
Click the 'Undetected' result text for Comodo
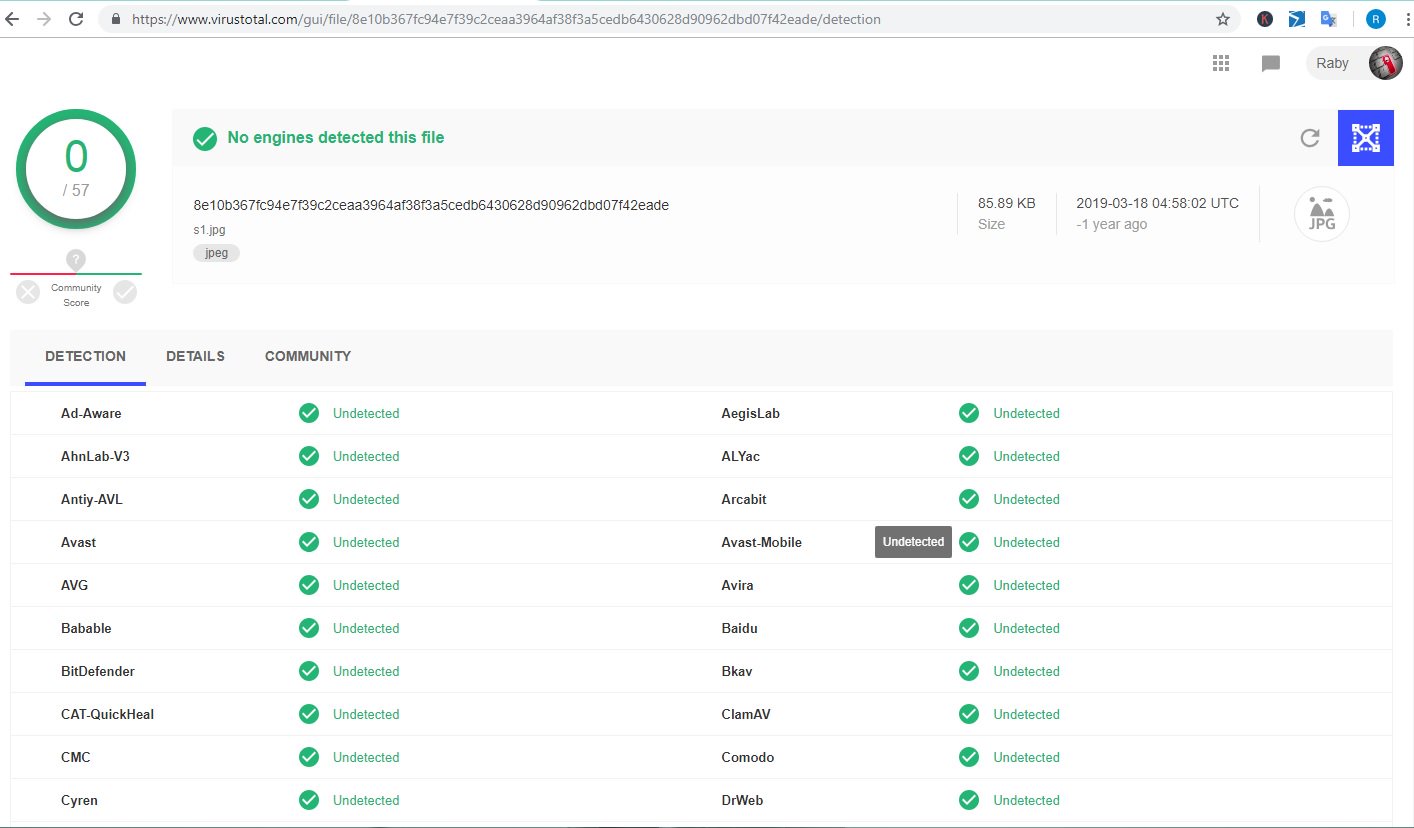point(1026,757)
